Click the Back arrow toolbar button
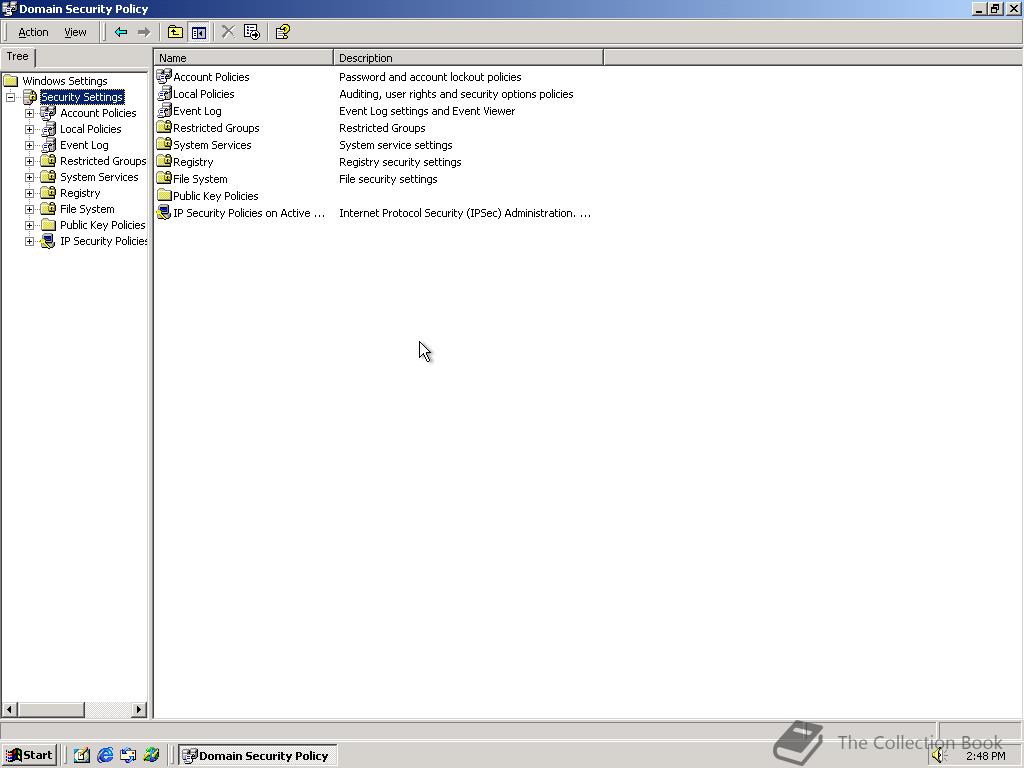 tap(121, 32)
